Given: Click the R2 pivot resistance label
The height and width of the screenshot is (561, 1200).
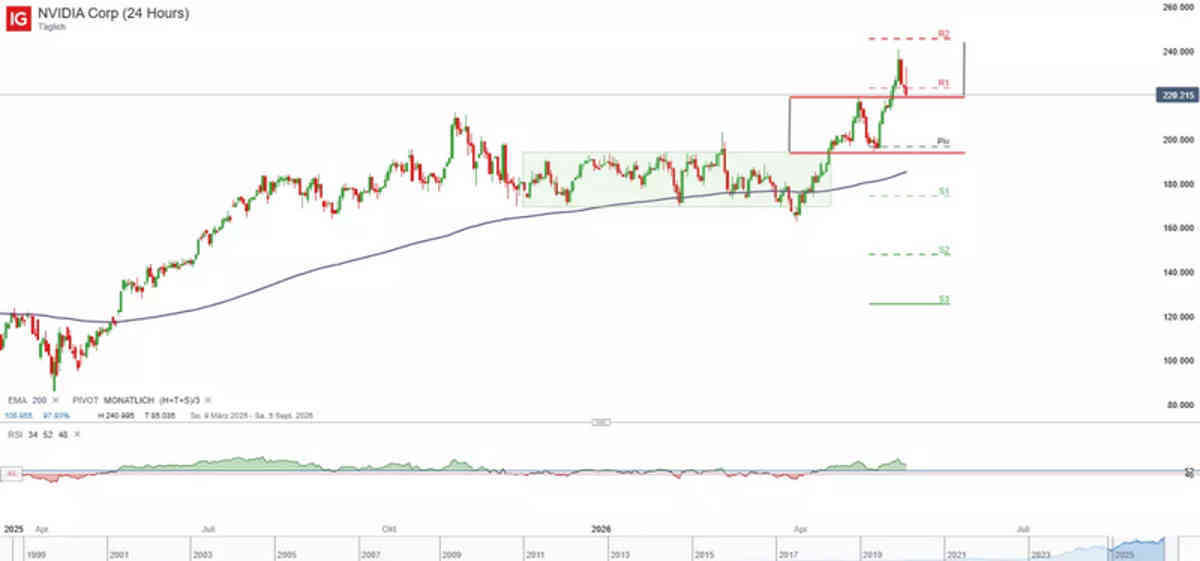Looking at the screenshot, I should click(942, 35).
